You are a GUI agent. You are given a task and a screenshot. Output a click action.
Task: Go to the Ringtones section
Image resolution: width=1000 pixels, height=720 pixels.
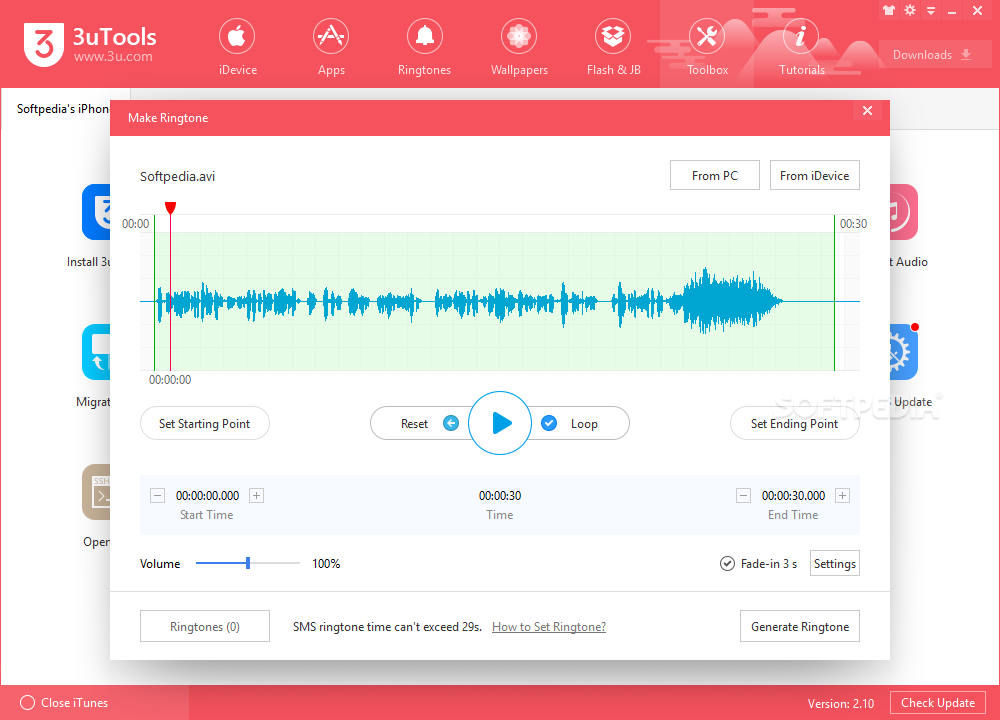click(x=424, y=48)
